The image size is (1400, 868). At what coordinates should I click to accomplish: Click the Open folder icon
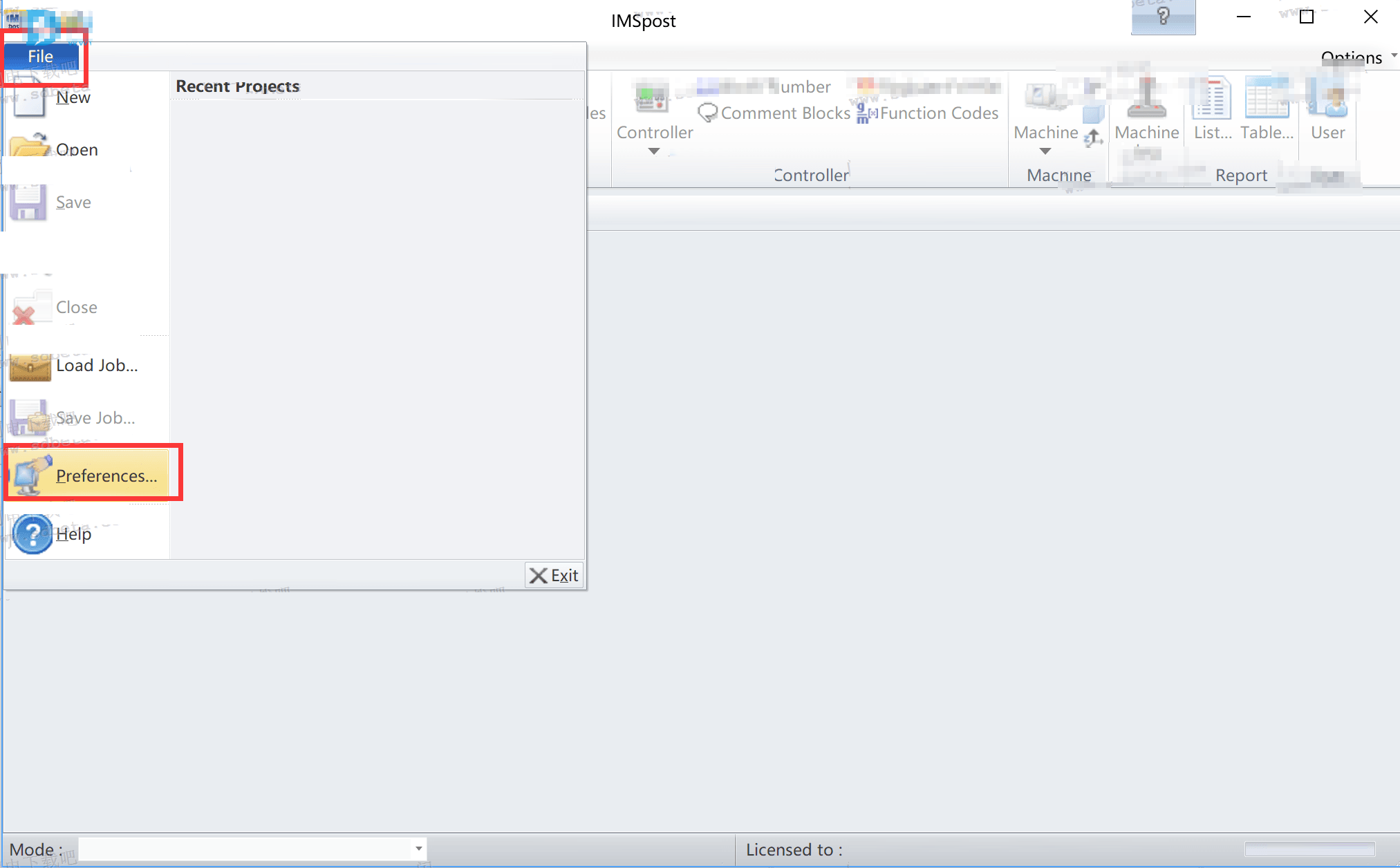[30, 148]
